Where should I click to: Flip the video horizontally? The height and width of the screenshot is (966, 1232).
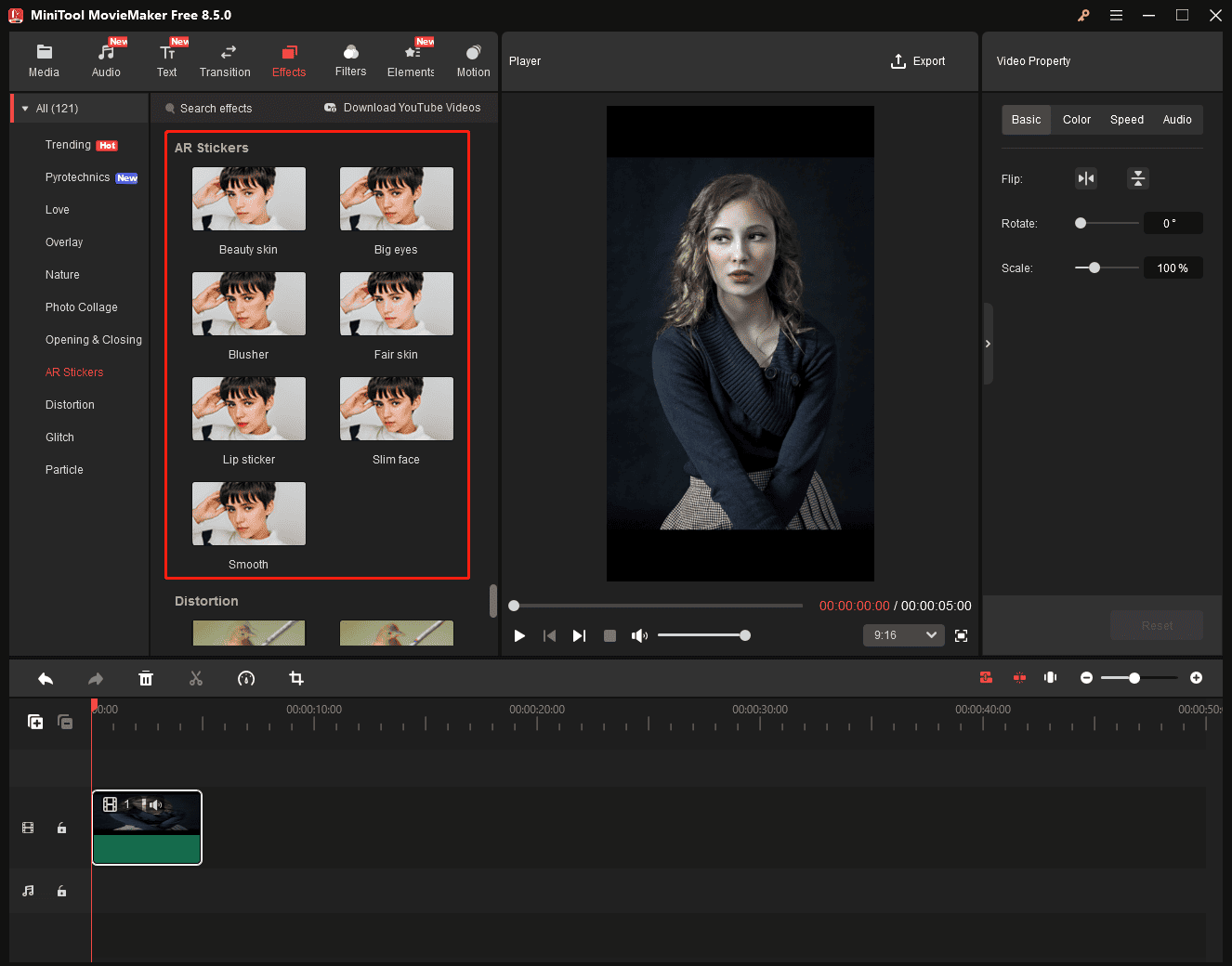click(x=1085, y=178)
